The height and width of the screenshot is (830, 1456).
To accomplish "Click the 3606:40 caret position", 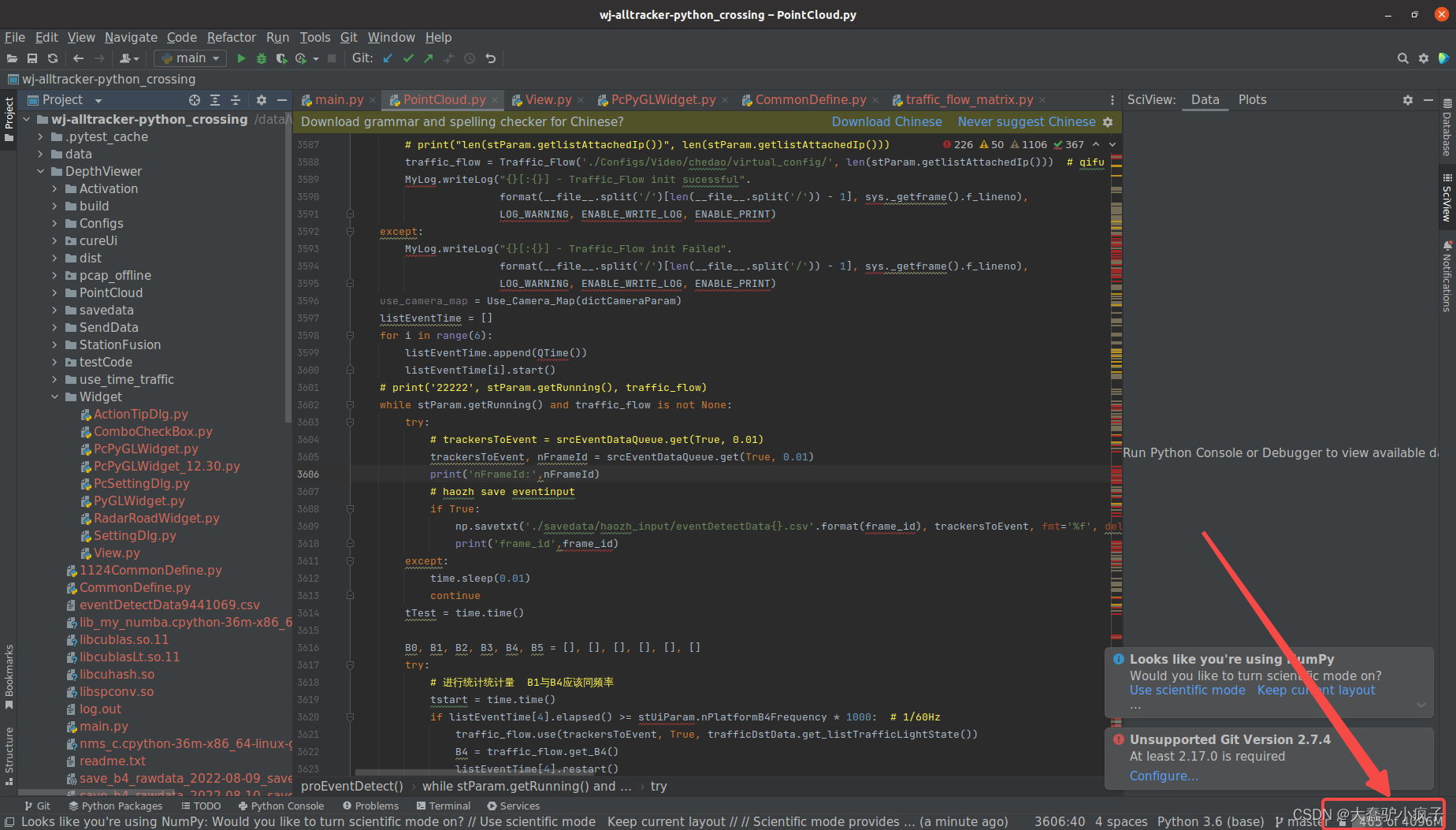I will click(x=1060, y=821).
